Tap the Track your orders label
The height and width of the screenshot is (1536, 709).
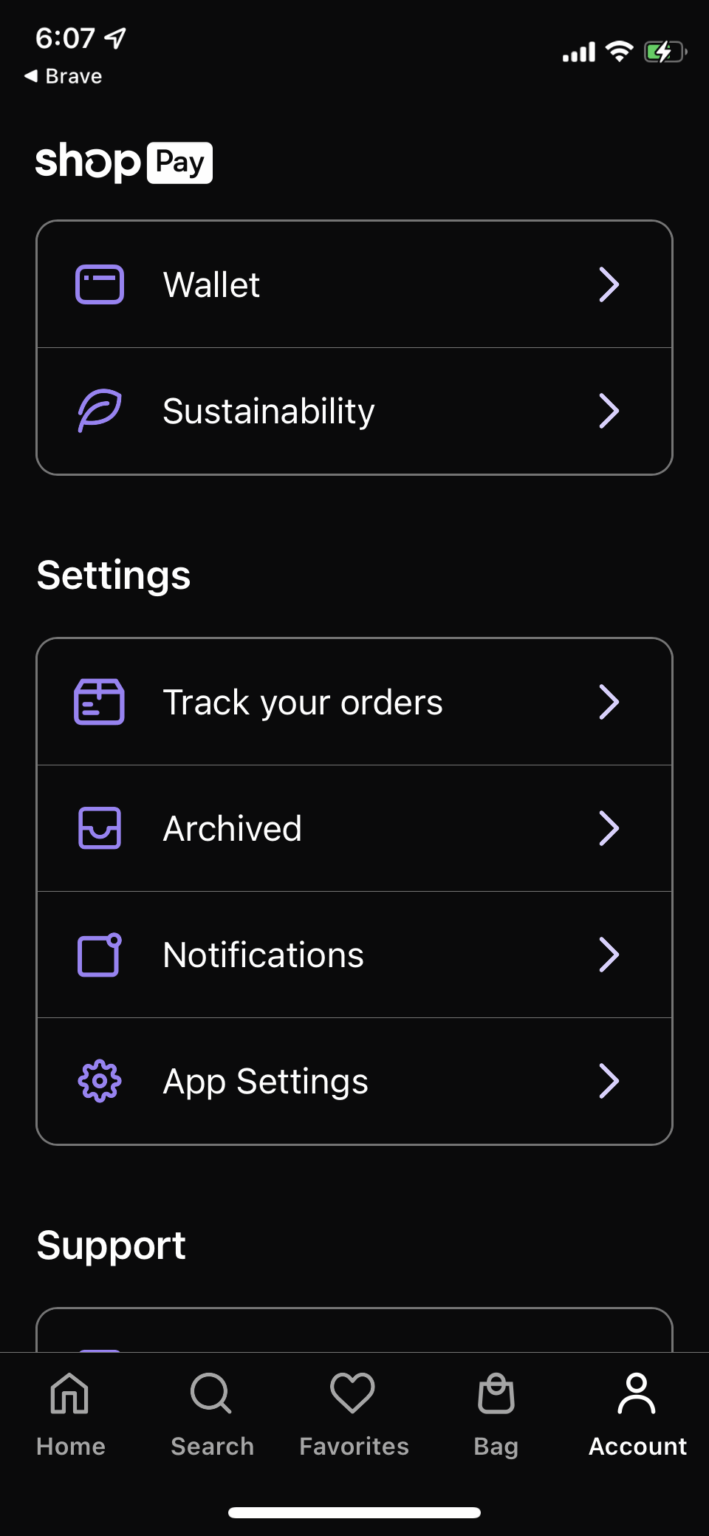pos(302,702)
